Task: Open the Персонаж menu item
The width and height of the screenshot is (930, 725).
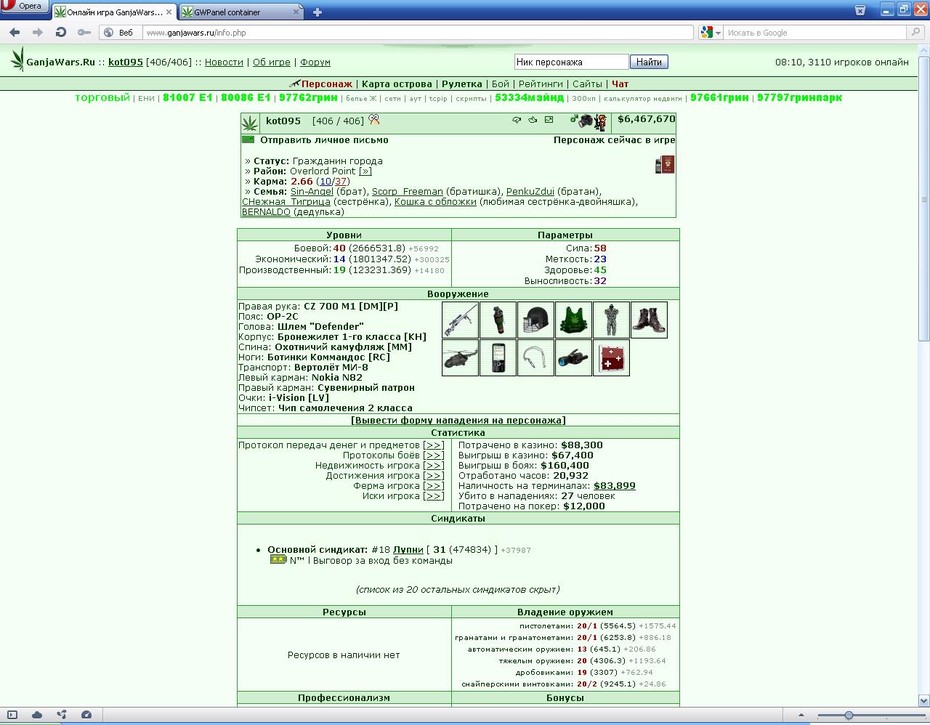Action: click(327, 84)
